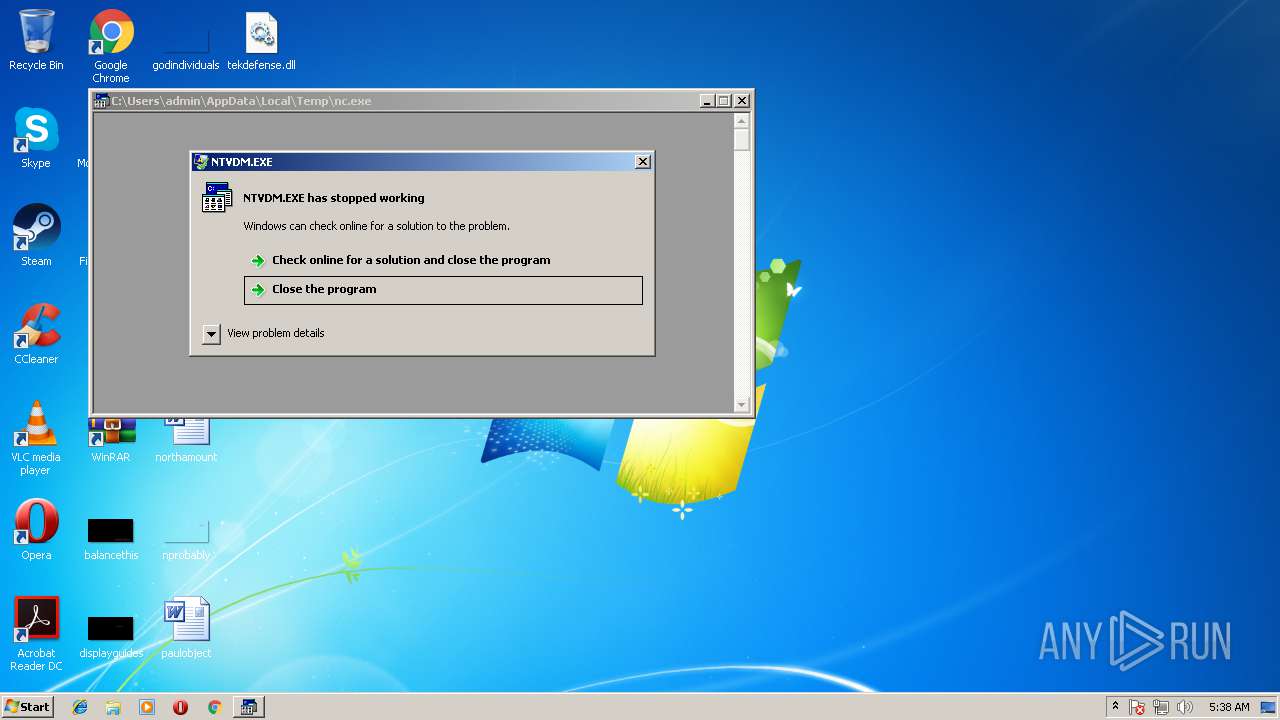Select the paulobject Word document

186,628
